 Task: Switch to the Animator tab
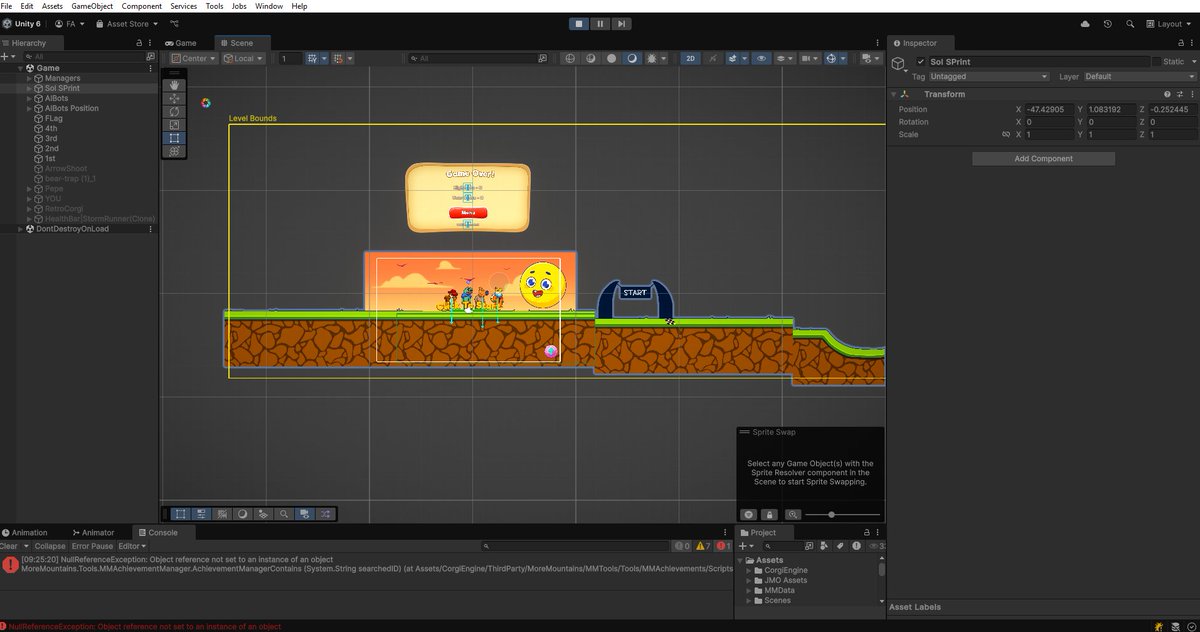94,532
